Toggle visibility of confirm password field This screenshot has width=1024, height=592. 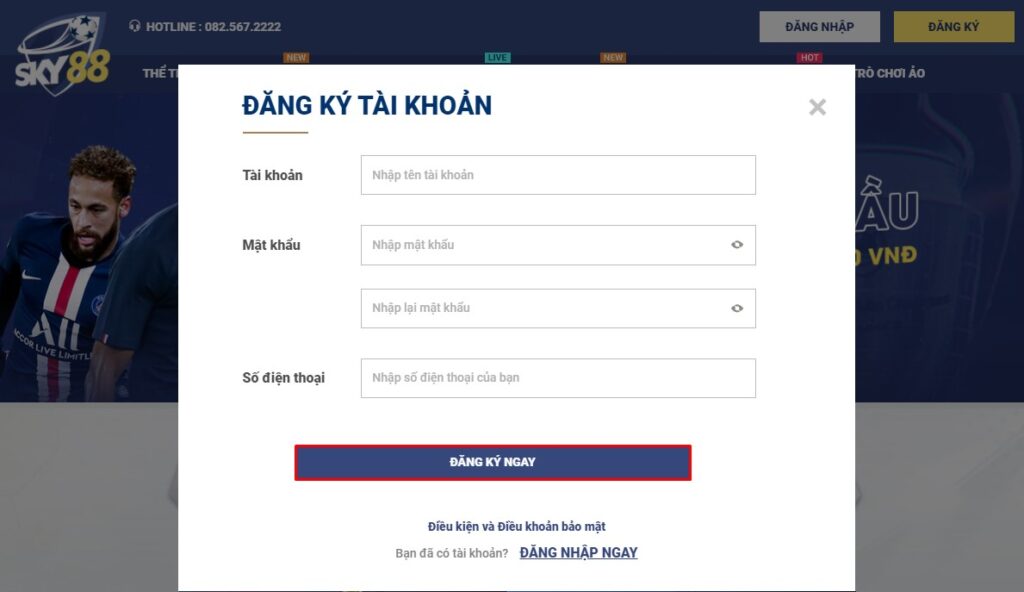pyautogui.click(x=737, y=308)
